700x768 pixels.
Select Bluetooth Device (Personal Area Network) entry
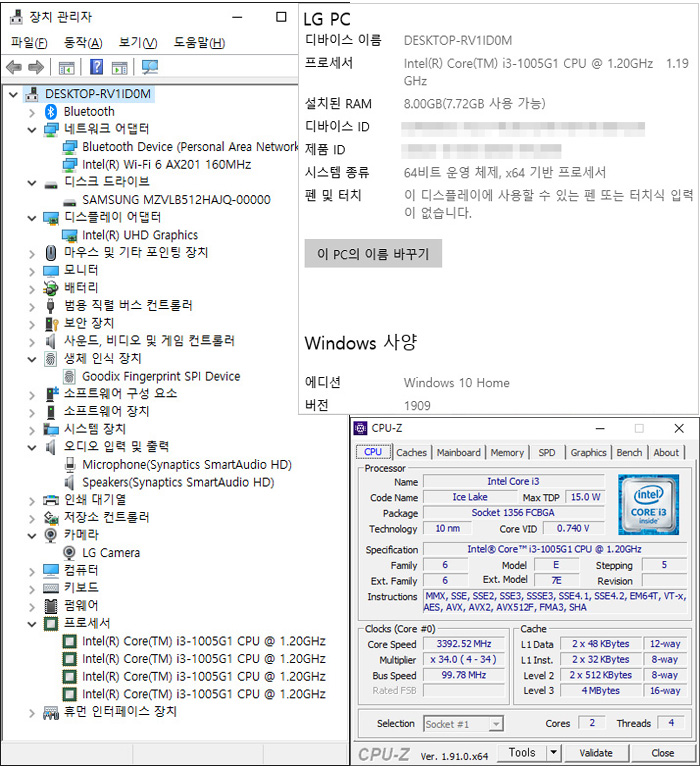click(x=190, y=147)
